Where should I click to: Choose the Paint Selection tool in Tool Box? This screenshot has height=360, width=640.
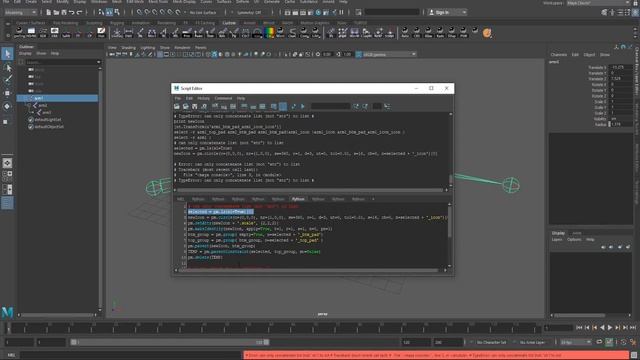pos(7,80)
